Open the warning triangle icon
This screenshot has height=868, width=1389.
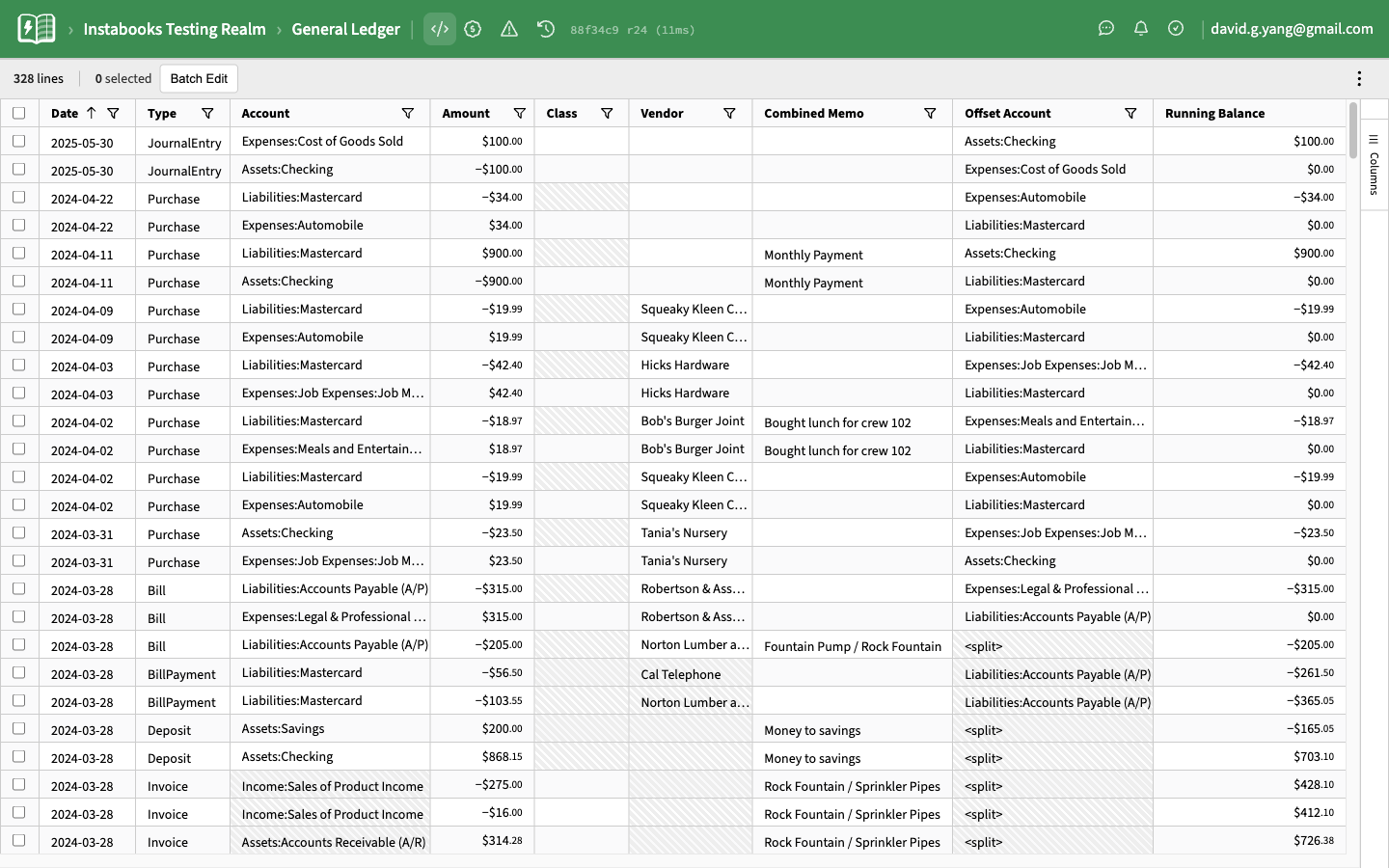pos(509,29)
